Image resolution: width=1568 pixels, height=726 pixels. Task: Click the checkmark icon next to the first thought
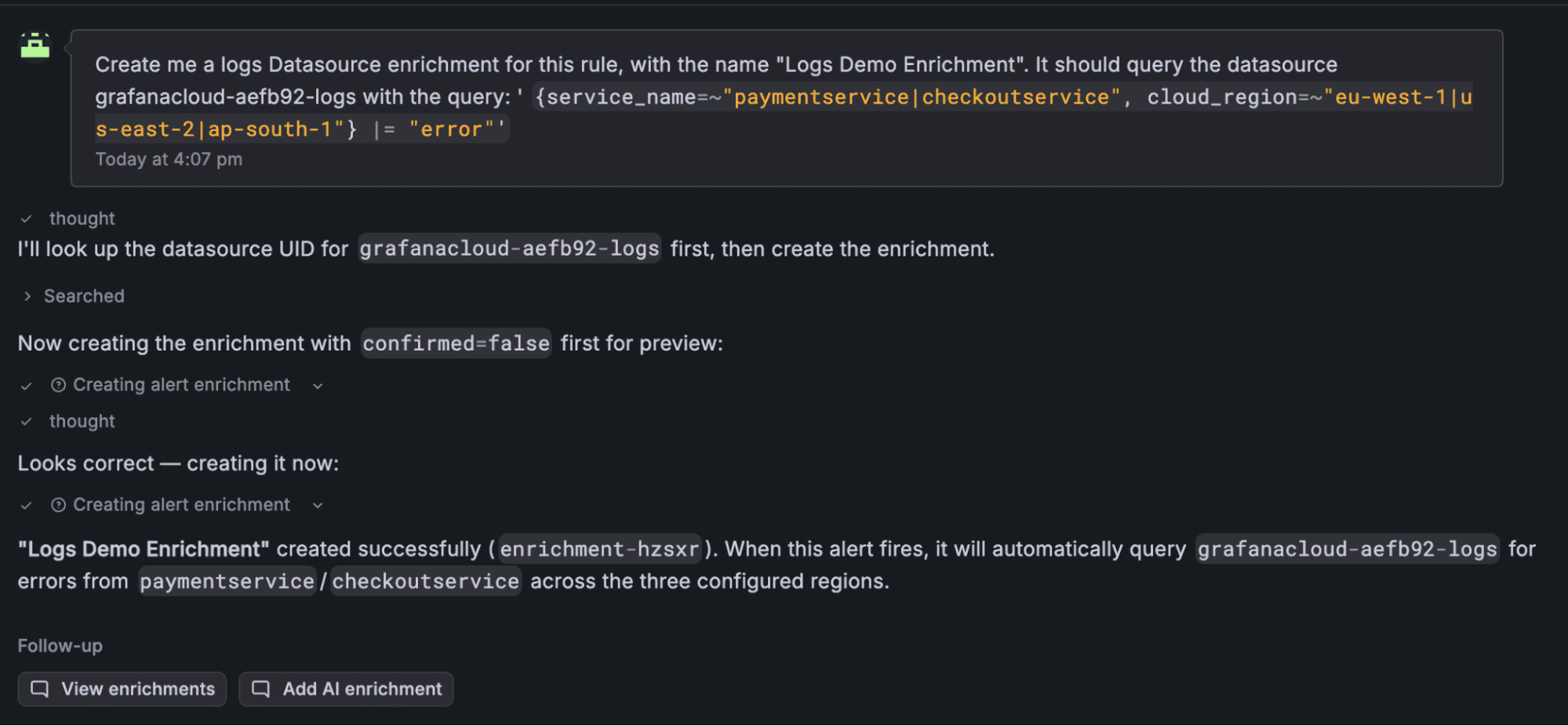point(27,218)
